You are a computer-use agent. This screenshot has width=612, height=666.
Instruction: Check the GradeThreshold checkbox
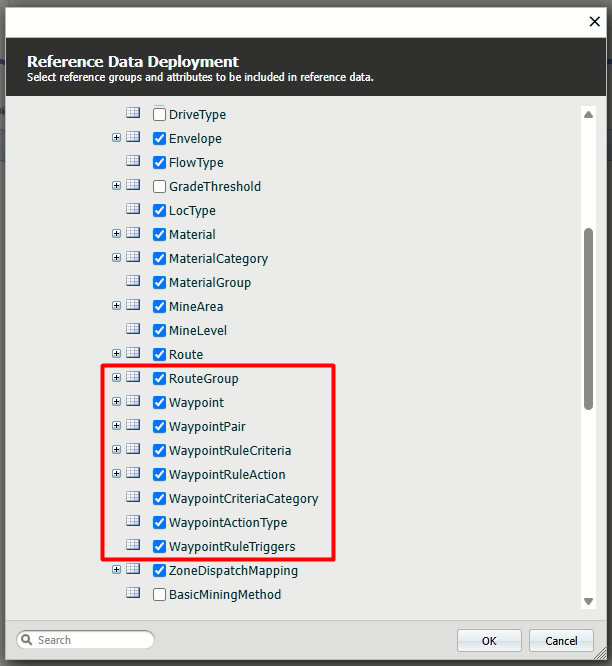pyautogui.click(x=159, y=187)
